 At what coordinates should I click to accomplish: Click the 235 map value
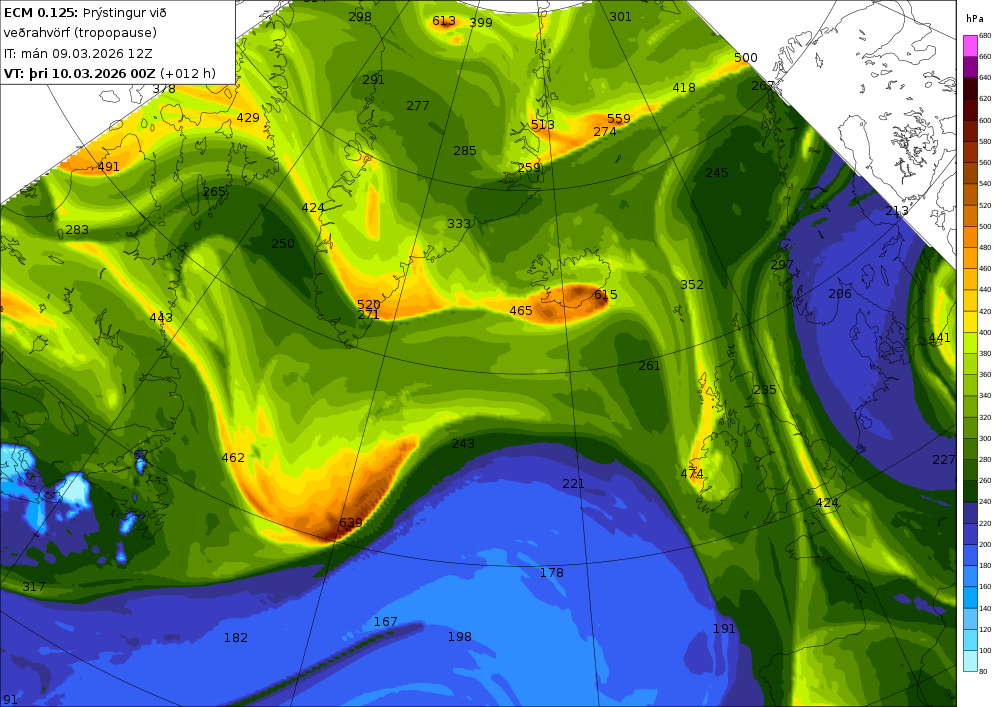765,390
